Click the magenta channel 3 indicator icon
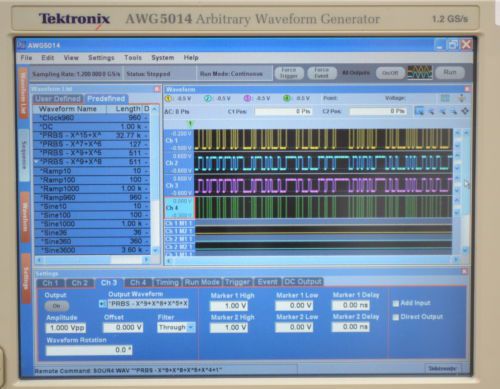This screenshot has height=389, width=500. tap(247, 98)
